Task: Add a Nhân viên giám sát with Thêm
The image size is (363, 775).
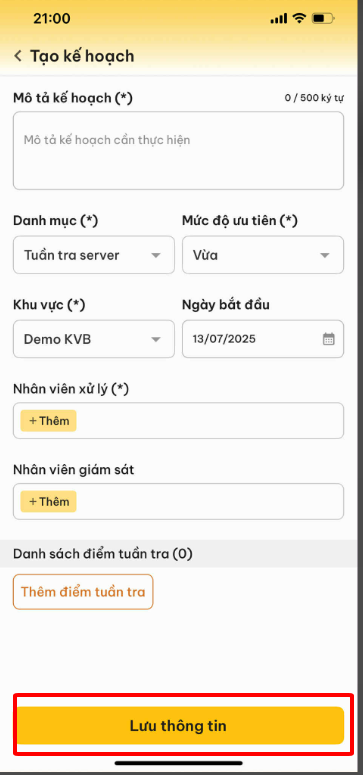Action: click(x=48, y=502)
